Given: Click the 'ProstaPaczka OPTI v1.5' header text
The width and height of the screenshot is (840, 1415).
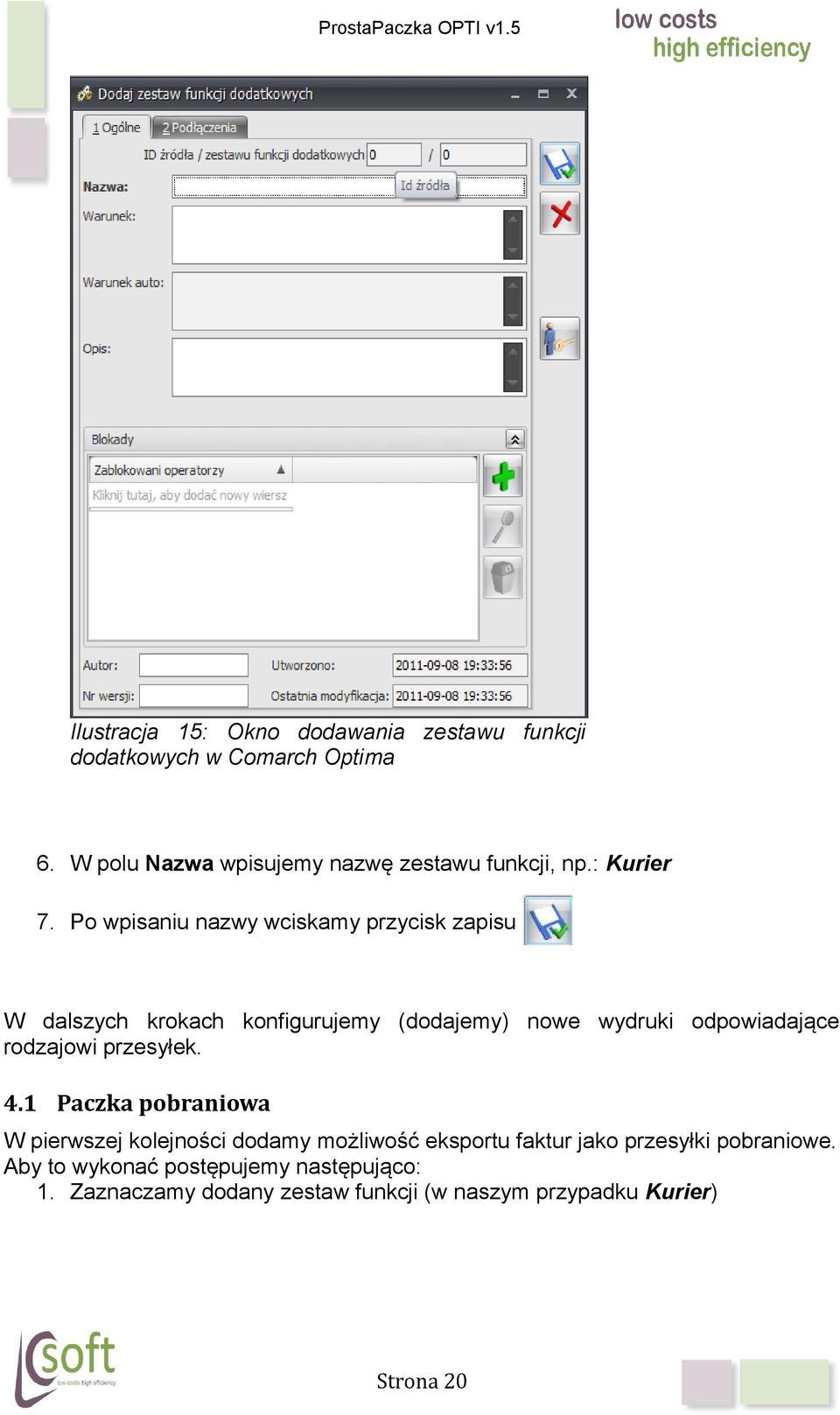Looking at the screenshot, I should pos(419,28).
